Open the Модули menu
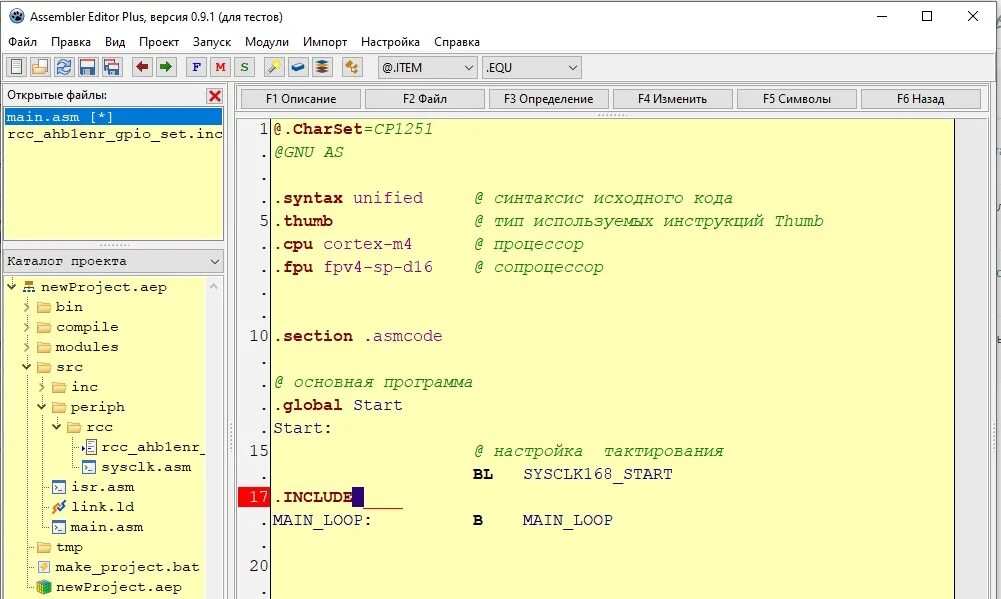This screenshot has width=1001, height=599. click(x=267, y=42)
